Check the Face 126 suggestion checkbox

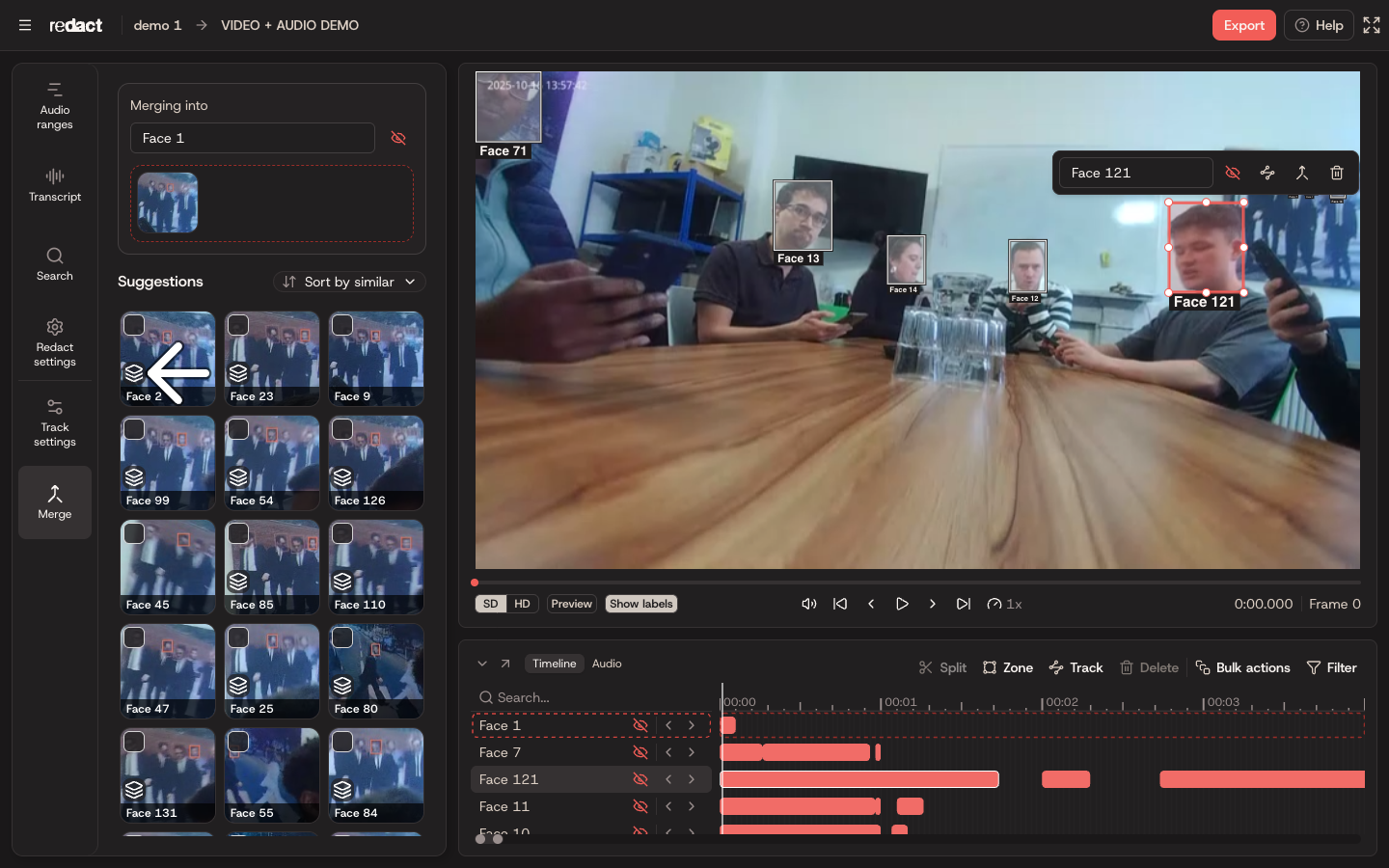tap(342, 429)
